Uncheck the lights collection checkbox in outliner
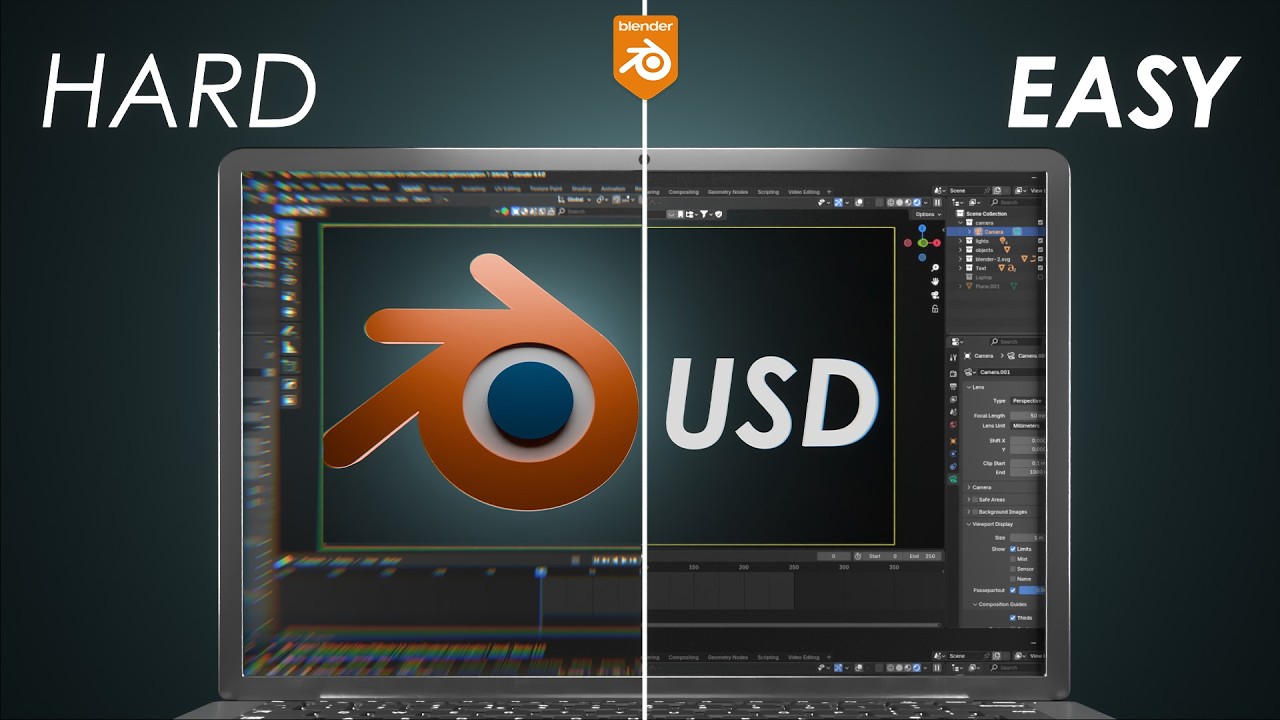 tap(1040, 241)
